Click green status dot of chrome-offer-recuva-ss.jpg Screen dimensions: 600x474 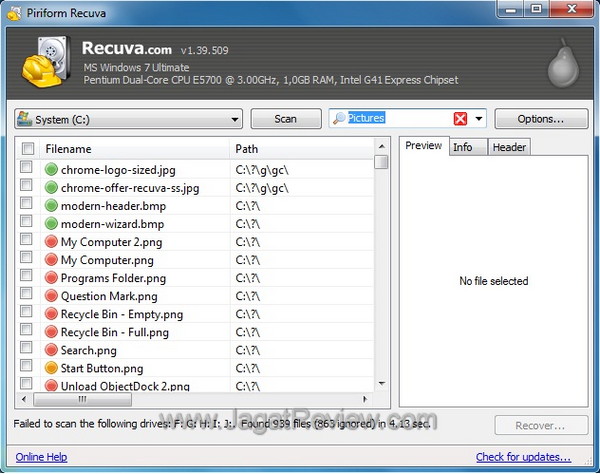coord(51,187)
